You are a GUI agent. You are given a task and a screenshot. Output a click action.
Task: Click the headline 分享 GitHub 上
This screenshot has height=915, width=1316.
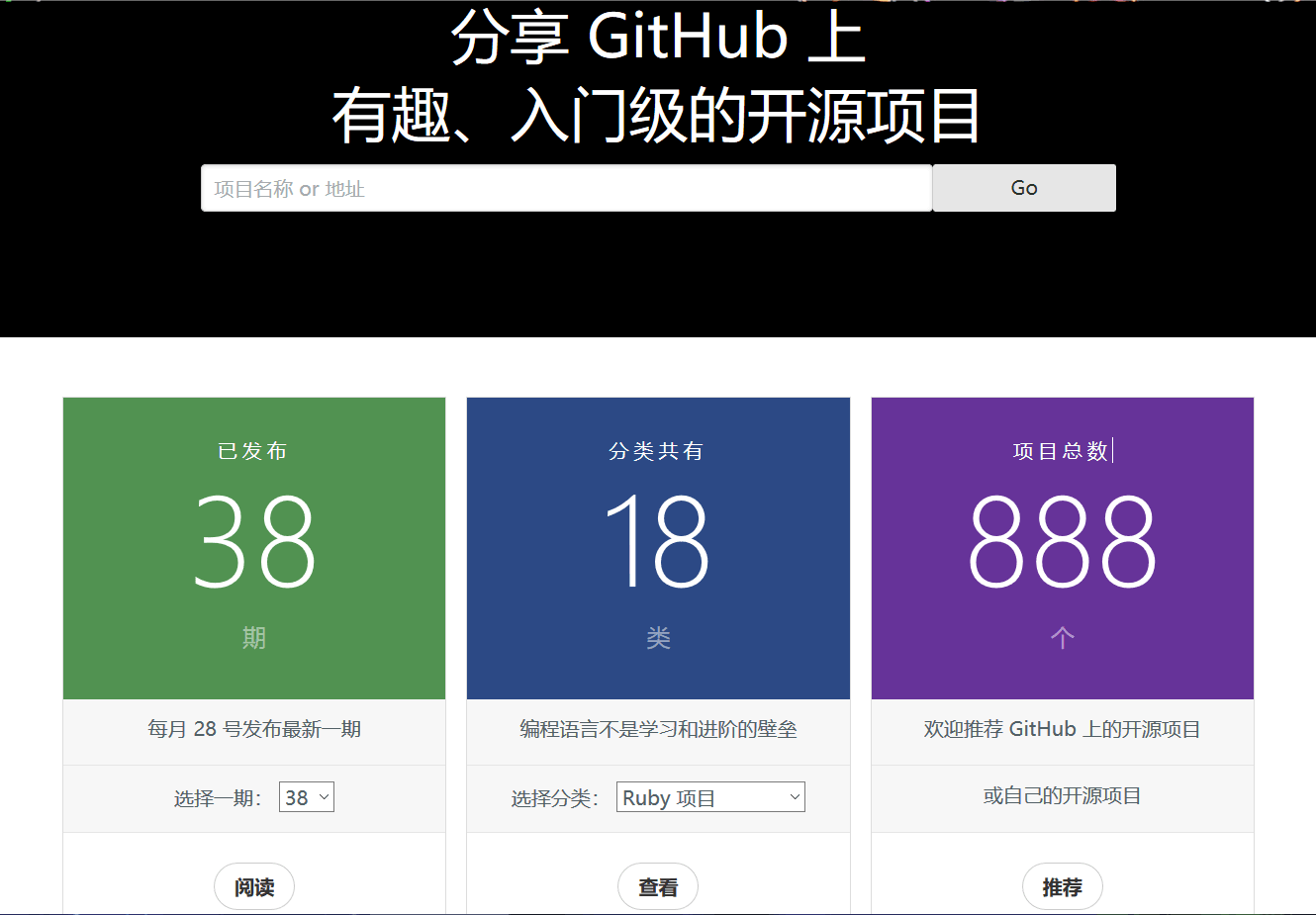pyautogui.click(x=658, y=37)
